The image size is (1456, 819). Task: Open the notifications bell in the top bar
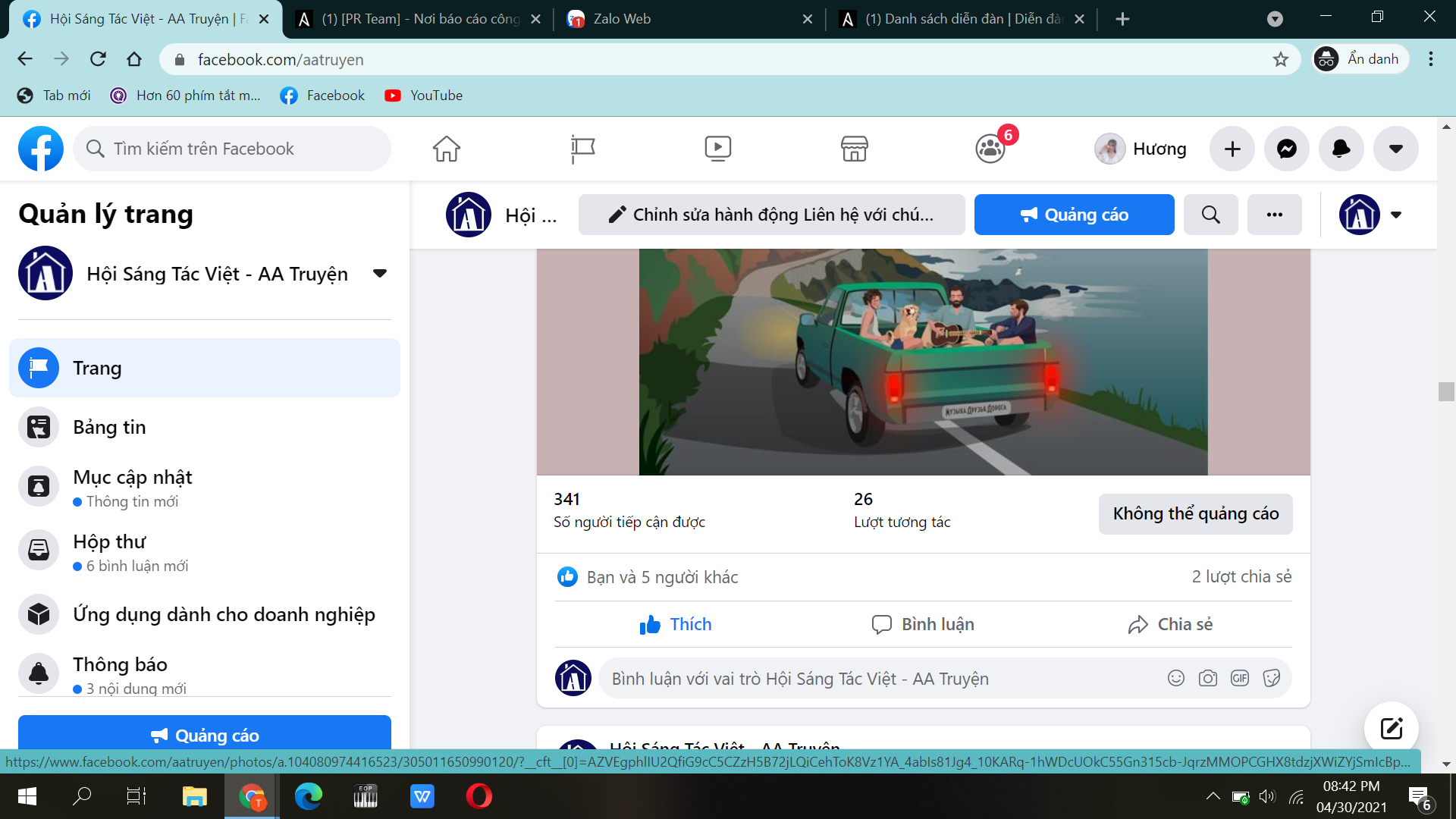point(1341,149)
